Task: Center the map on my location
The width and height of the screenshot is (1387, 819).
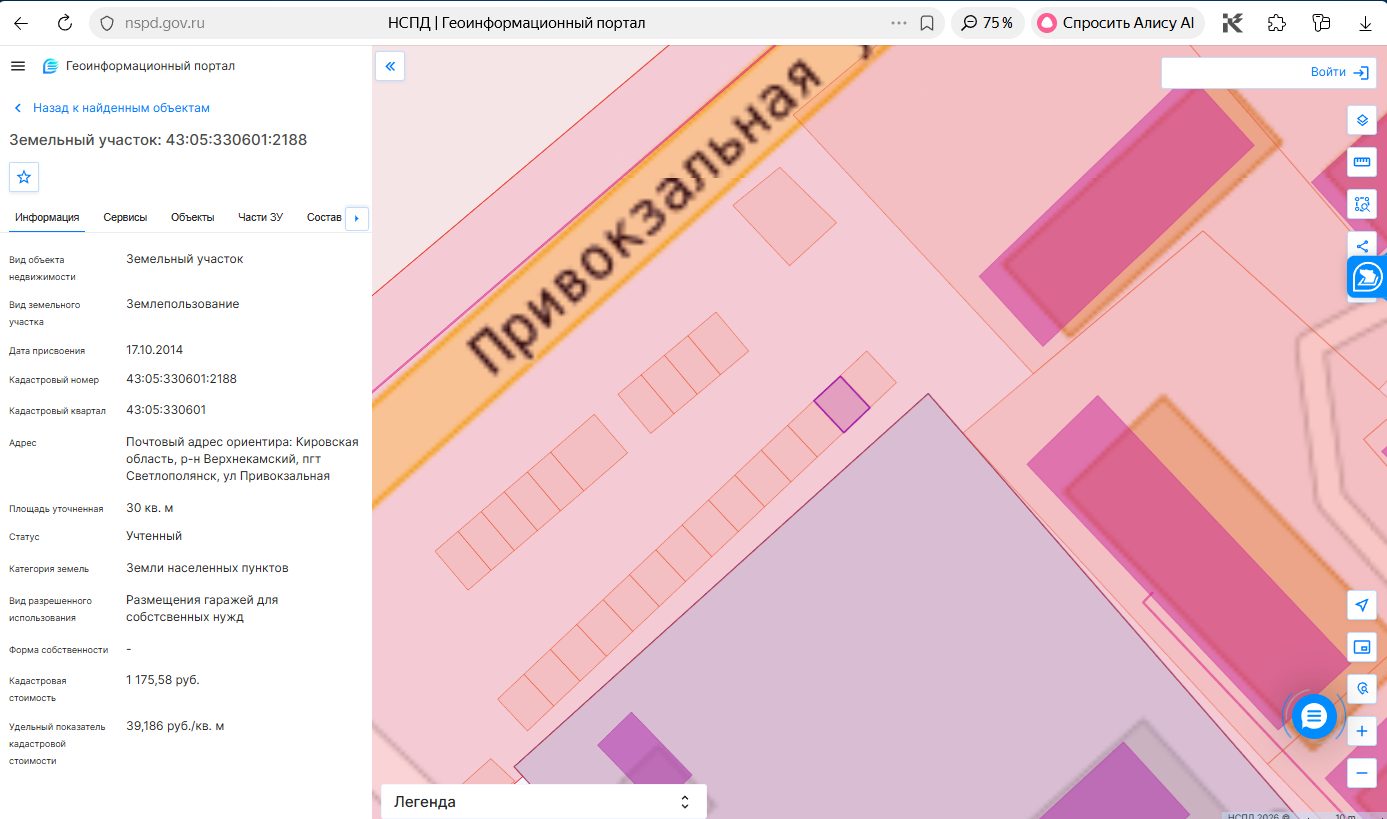Action: (1361, 605)
